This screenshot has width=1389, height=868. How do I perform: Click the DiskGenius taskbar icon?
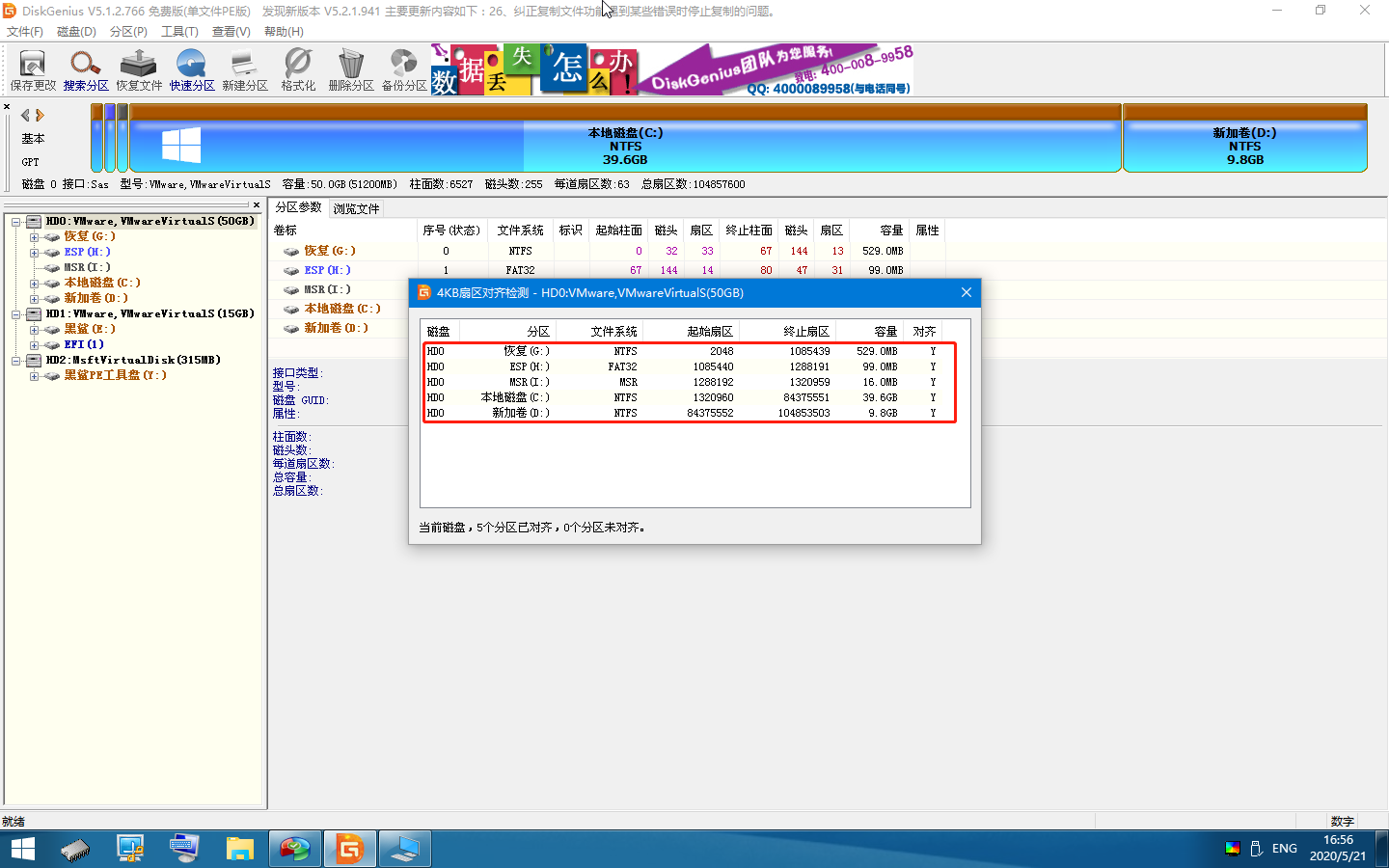(349, 849)
